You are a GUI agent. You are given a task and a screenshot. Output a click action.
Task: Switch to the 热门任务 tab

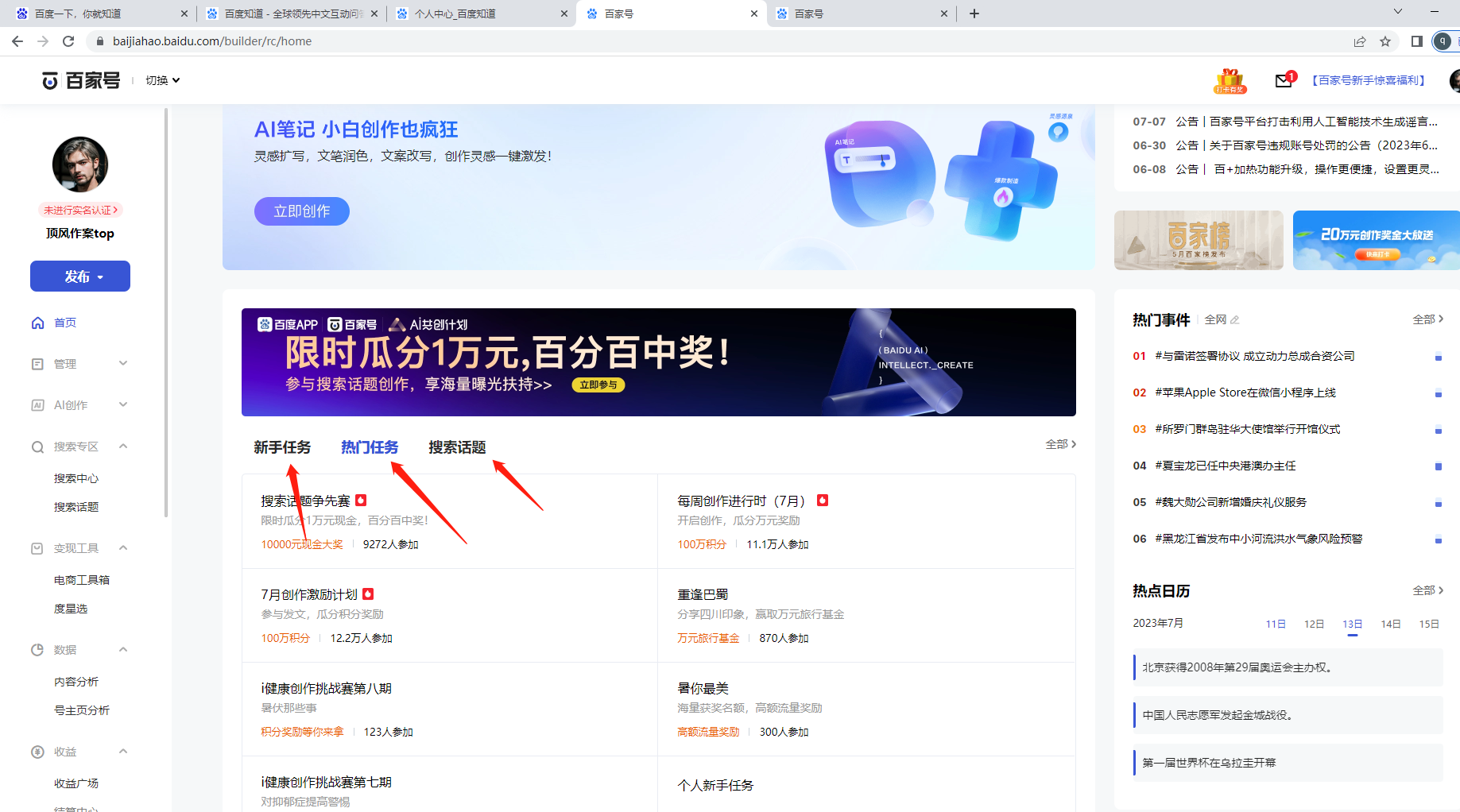370,447
